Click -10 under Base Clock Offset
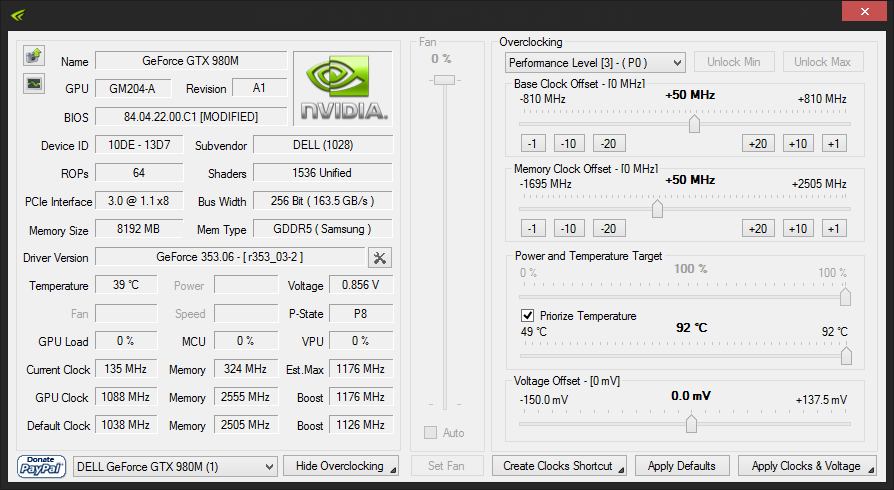The height and width of the screenshot is (490, 894). pos(569,144)
